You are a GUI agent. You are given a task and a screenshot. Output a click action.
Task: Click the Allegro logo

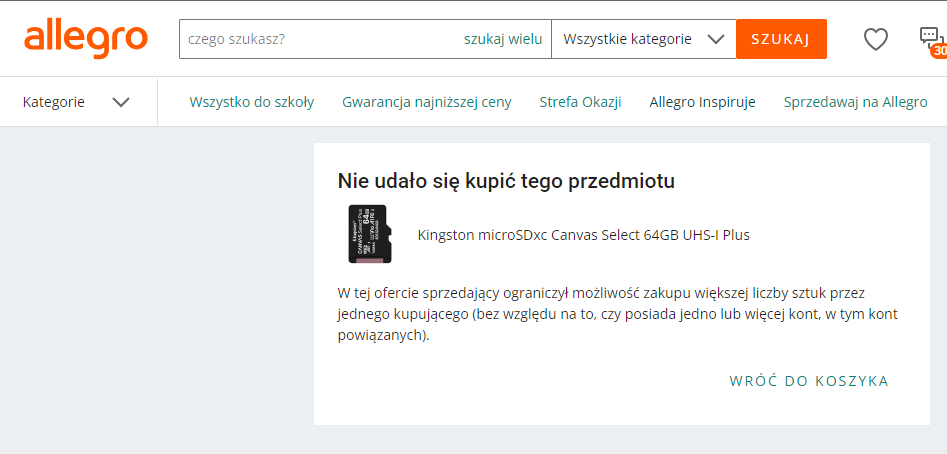point(86,39)
